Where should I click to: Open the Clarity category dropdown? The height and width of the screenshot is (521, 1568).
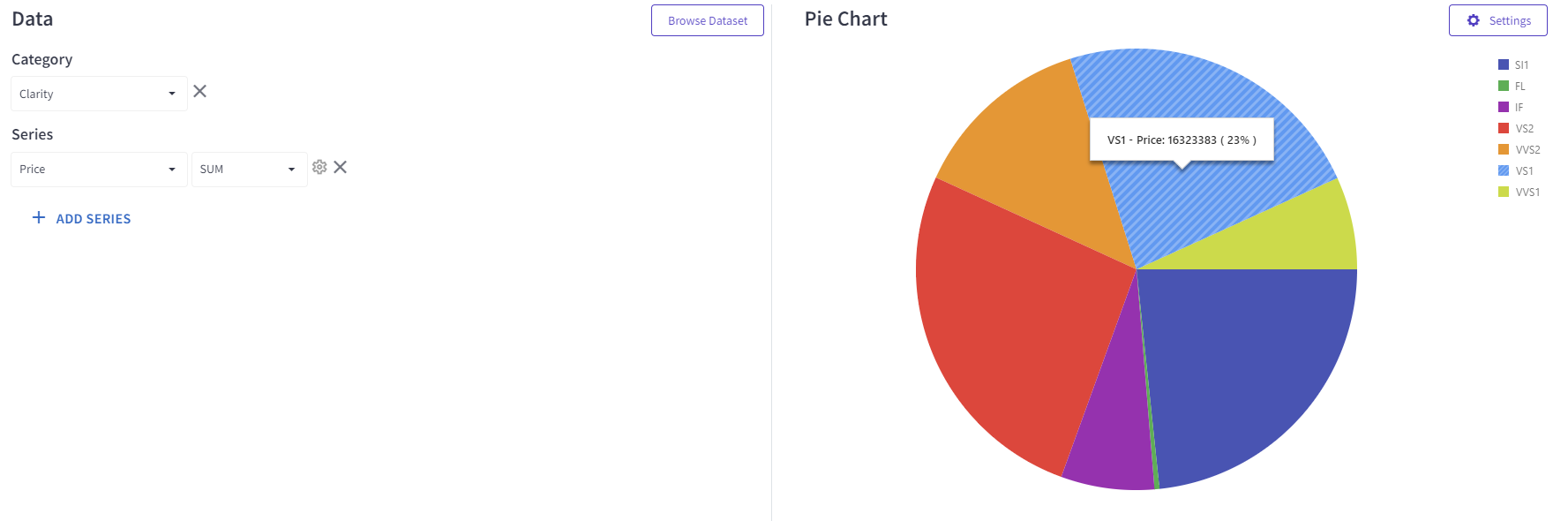coord(99,94)
